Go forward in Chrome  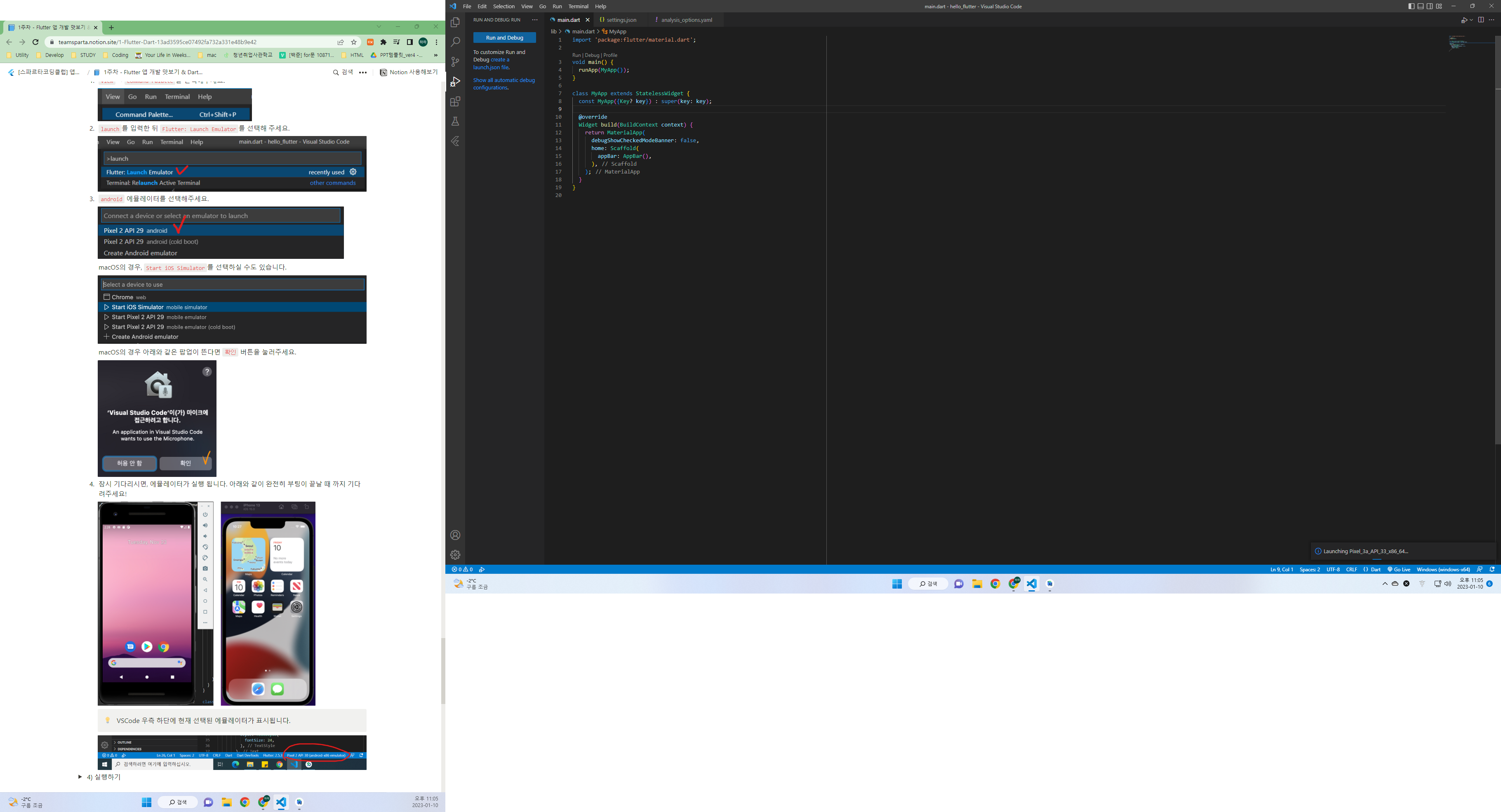(x=22, y=42)
